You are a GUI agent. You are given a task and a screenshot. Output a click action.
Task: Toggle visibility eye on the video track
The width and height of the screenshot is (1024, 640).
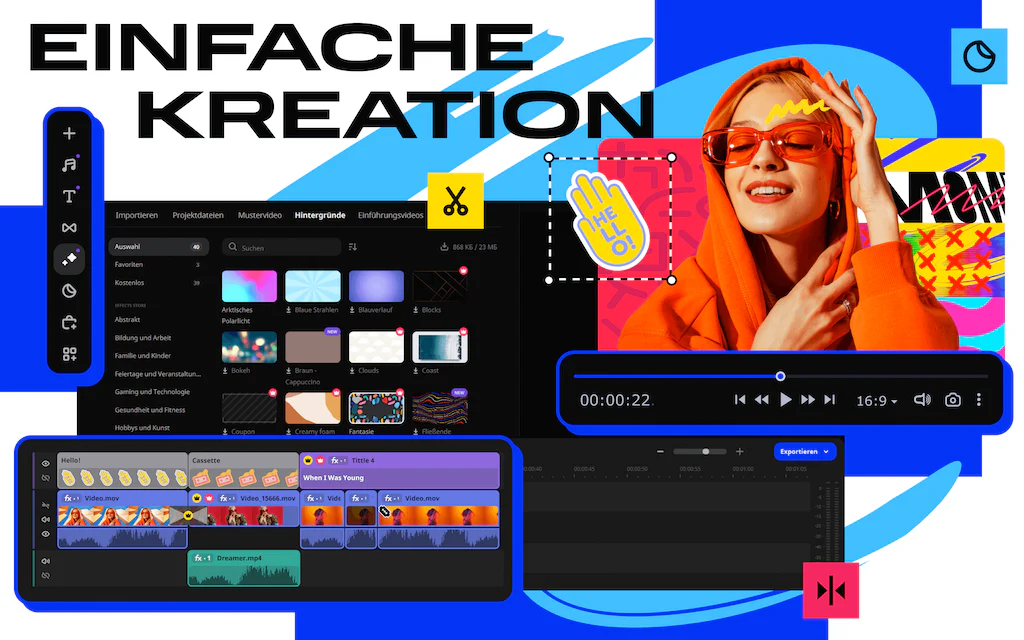coord(46,534)
